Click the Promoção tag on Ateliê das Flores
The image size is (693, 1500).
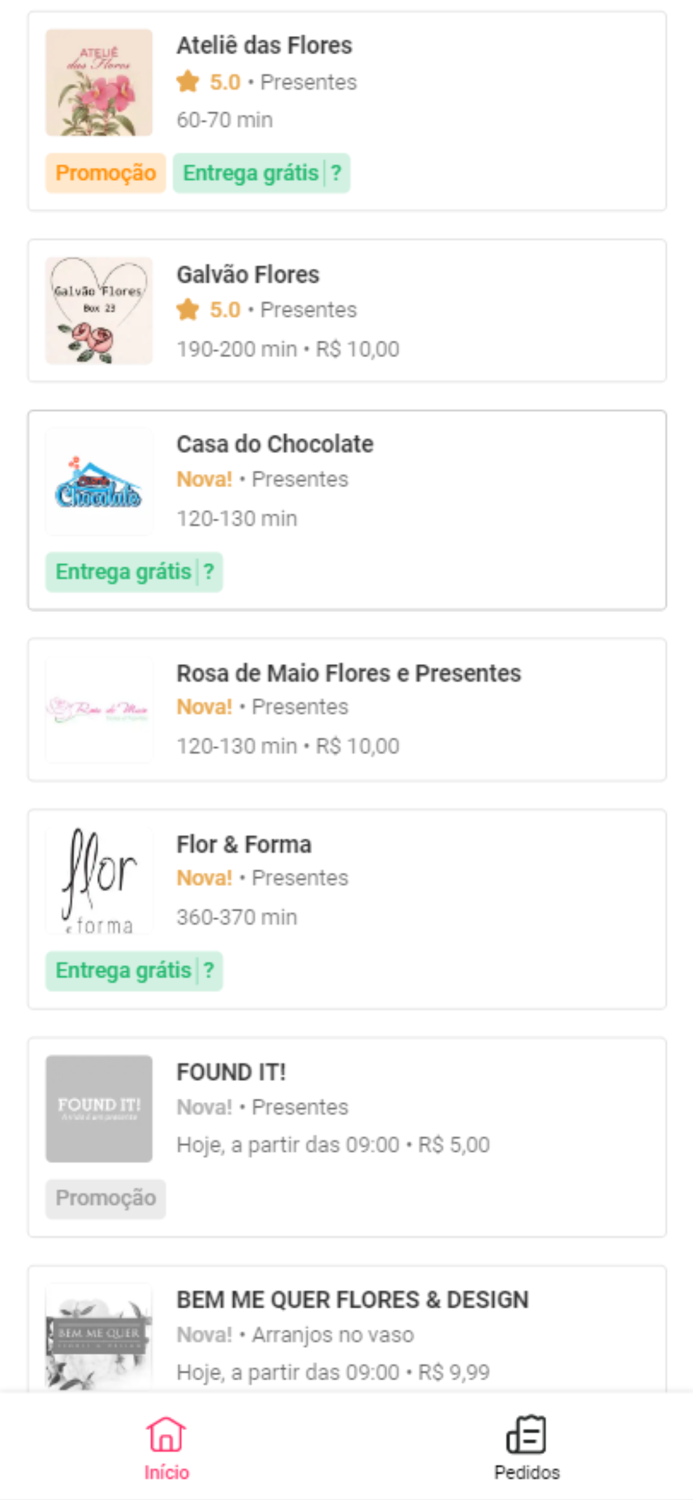105,173
